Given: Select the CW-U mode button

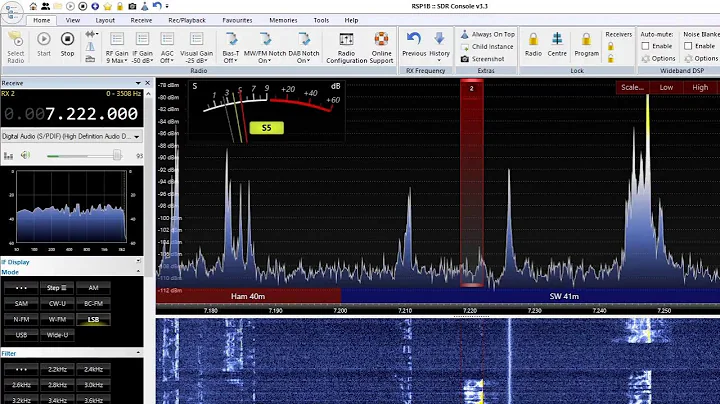Looking at the screenshot, I should (x=57, y=303).
